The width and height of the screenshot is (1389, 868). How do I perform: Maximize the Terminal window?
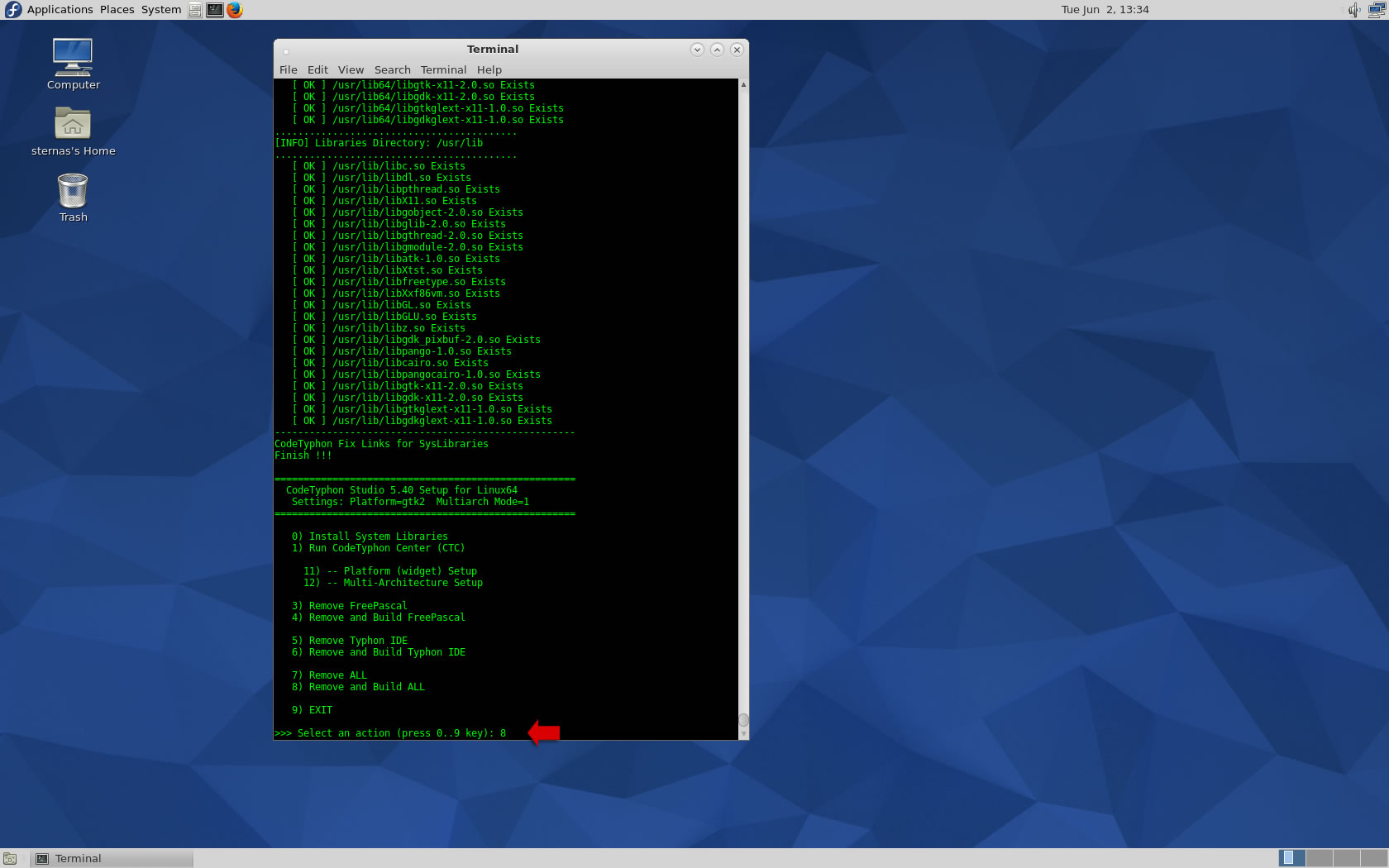(x=717, y=50)
